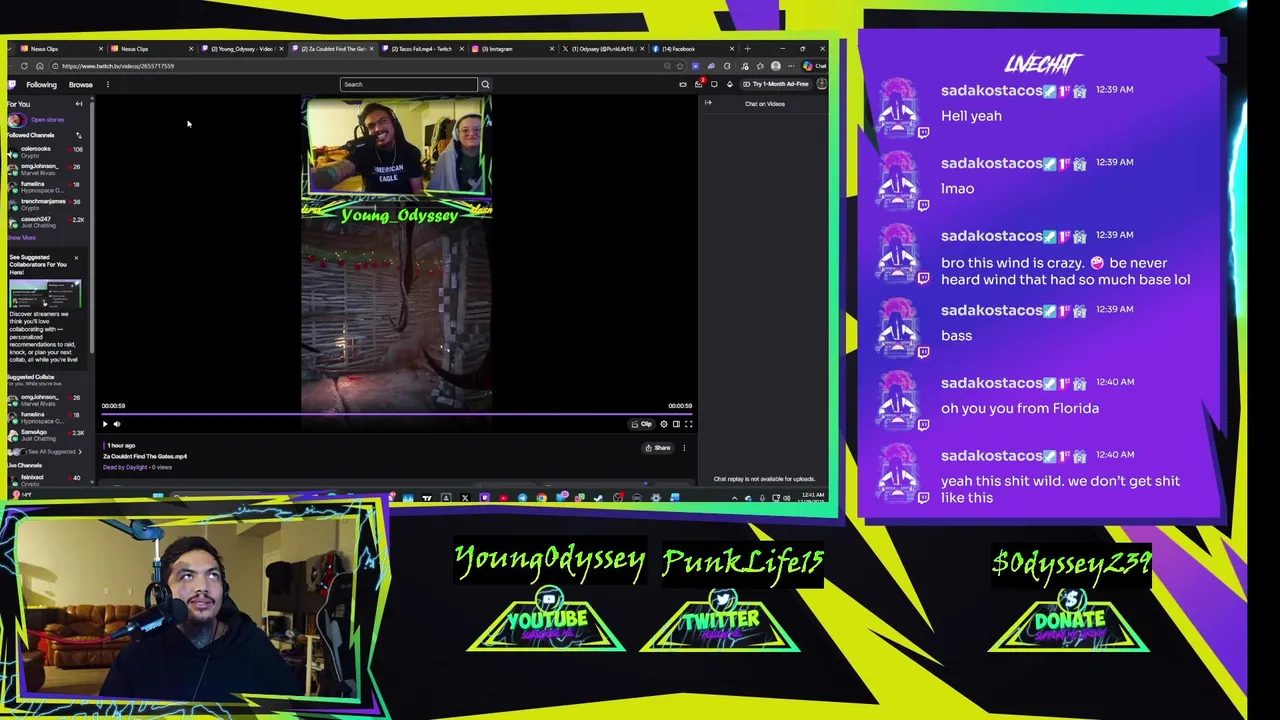Click the Suggested Collaborators thumbnail image

click(45, 294)
